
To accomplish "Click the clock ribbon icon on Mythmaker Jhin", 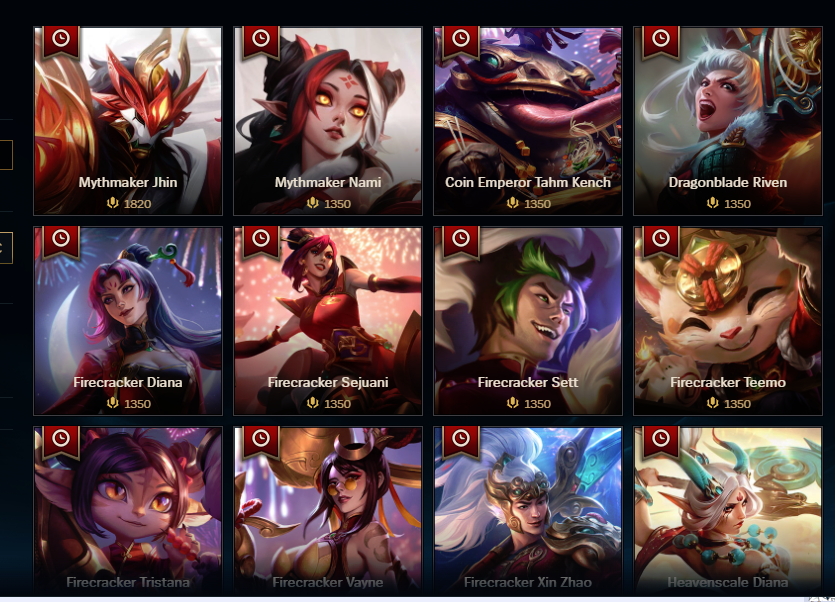I will pos(61,40).
